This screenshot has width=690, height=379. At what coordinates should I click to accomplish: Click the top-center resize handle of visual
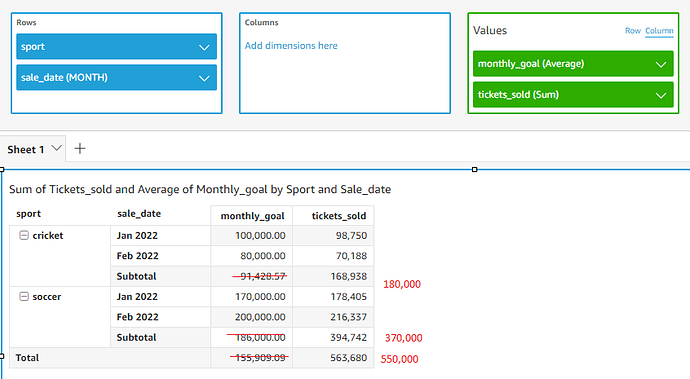(x=474, y=169)
